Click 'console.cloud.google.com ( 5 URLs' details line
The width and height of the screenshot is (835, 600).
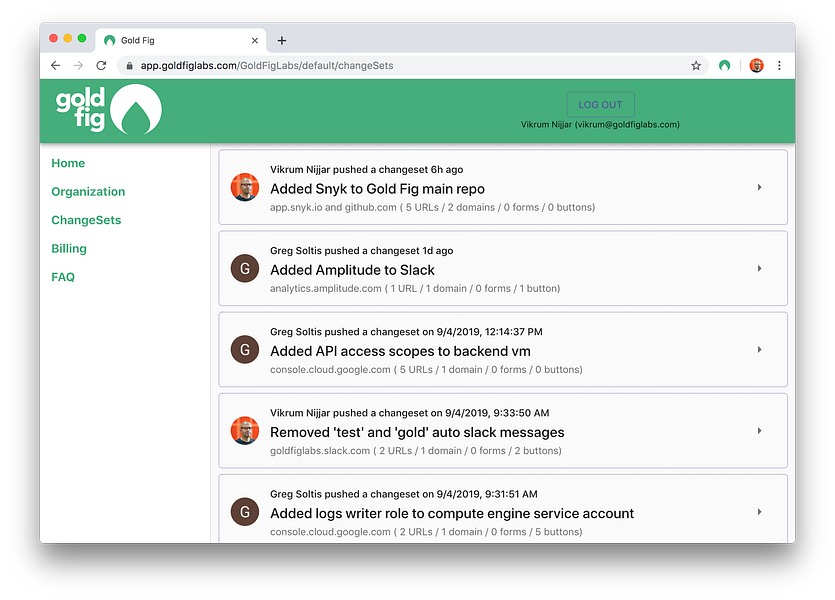coord(426,369)
